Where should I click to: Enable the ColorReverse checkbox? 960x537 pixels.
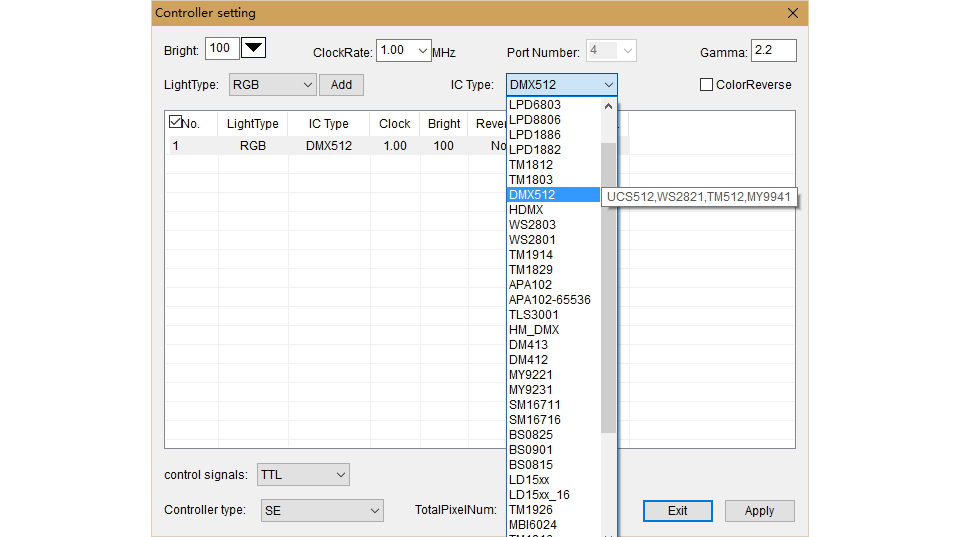(x=706, y=84)
